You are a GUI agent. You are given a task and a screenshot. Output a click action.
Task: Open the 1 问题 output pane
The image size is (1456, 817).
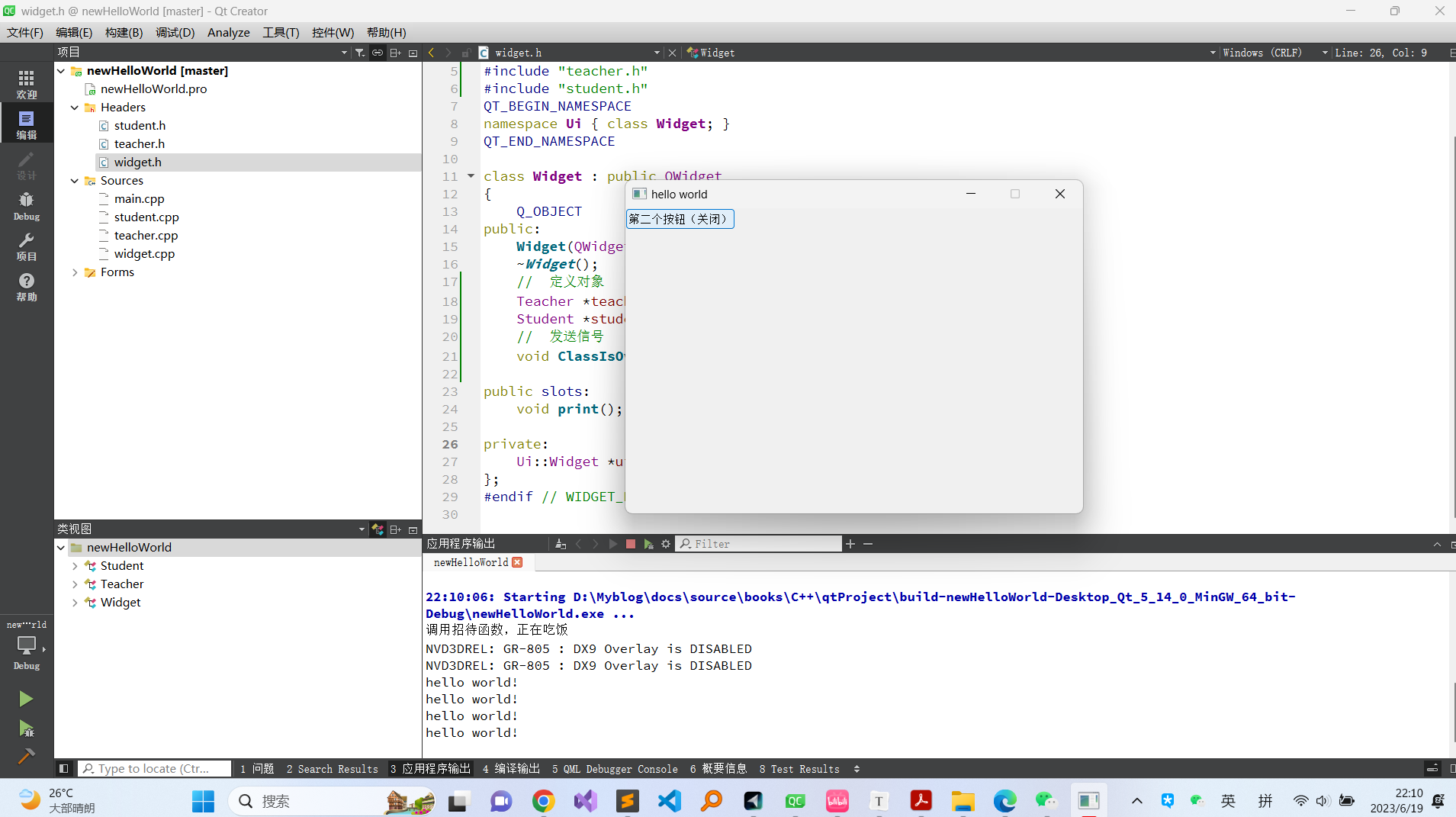click(x=257, y=769)
